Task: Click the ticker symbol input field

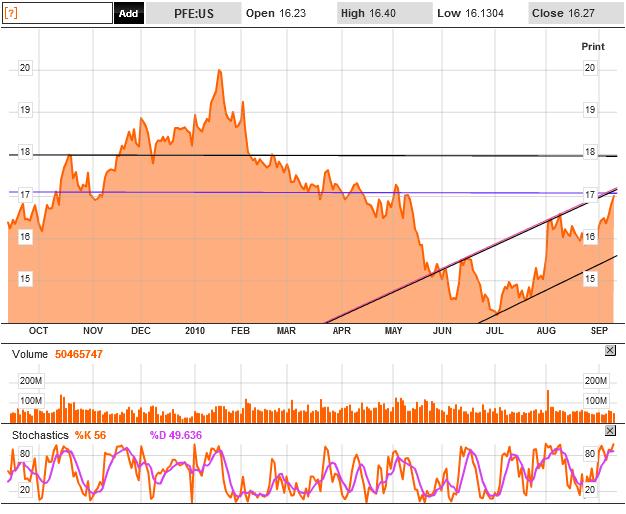Action: tap(57, 13)
